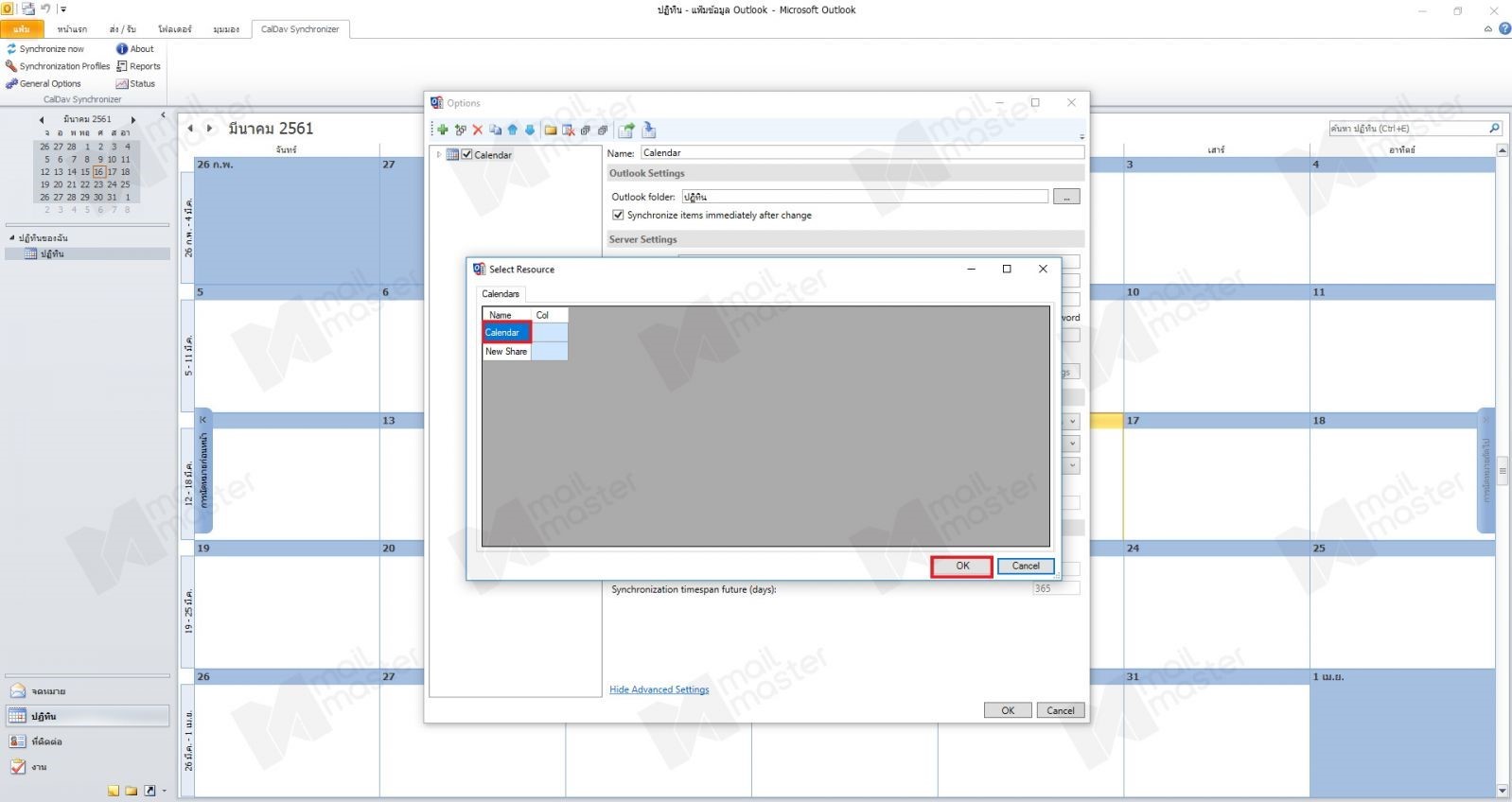Select Calendars tab in Select Resource
The image size is (1512, 802).
tap(501, 293)
